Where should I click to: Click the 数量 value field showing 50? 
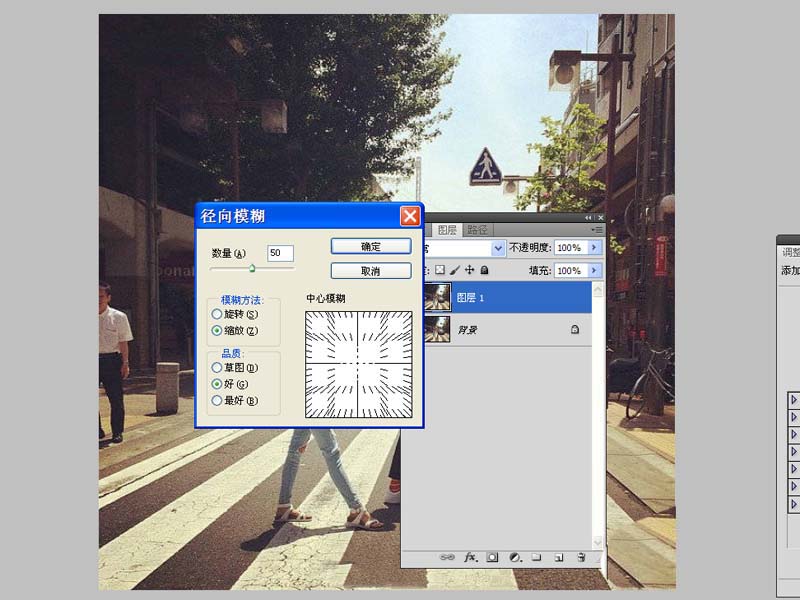(280, 253)
